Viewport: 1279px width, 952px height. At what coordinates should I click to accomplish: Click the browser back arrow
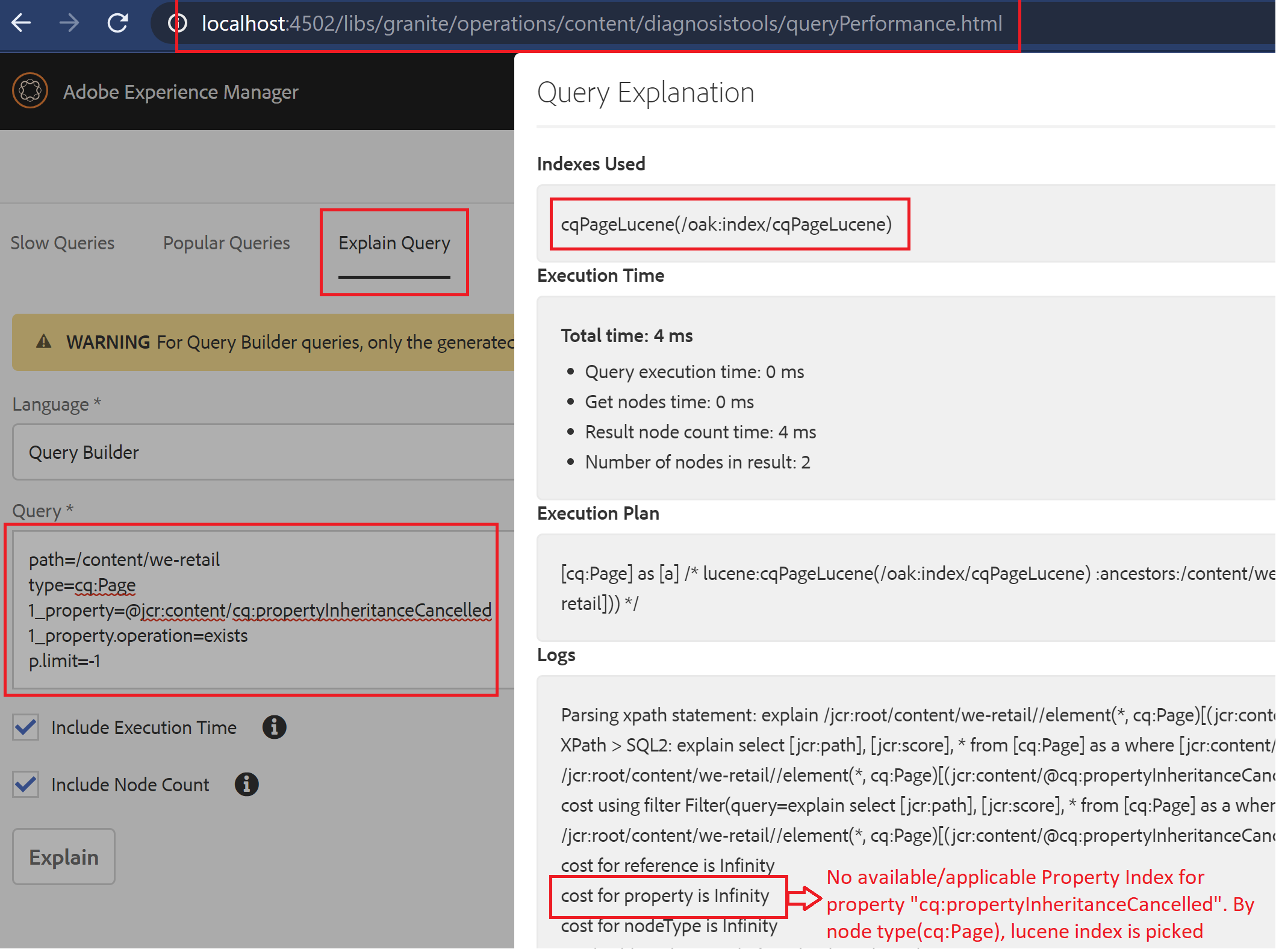pos(22,23)
